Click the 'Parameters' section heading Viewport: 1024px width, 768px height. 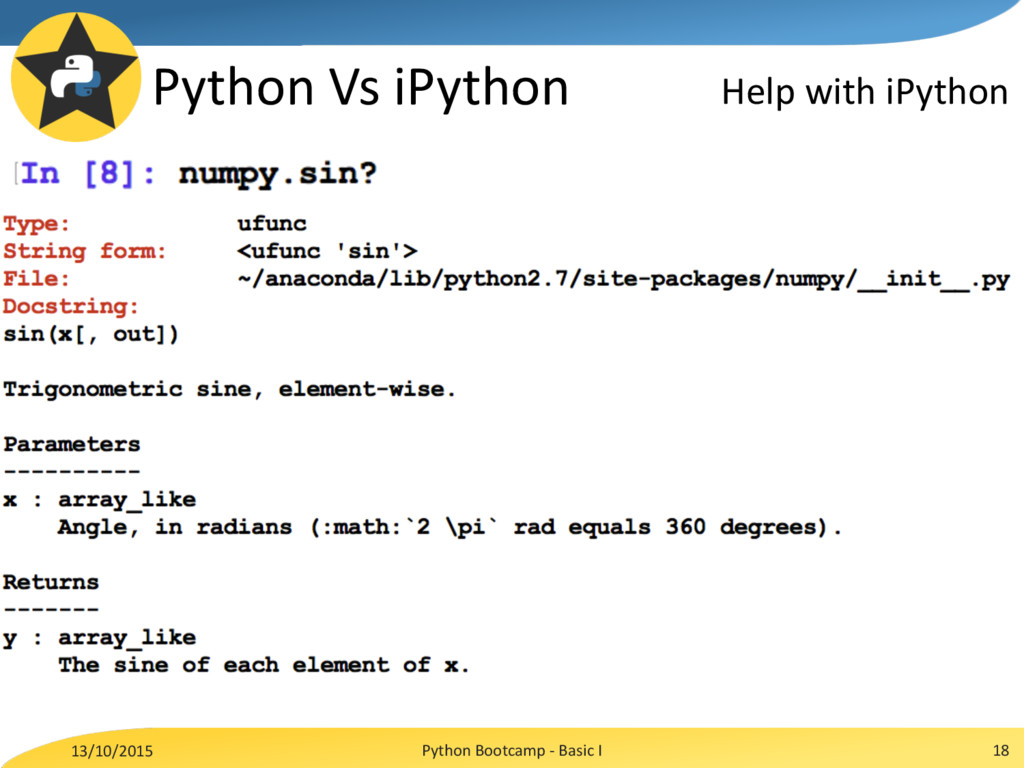tap(71, 445)
